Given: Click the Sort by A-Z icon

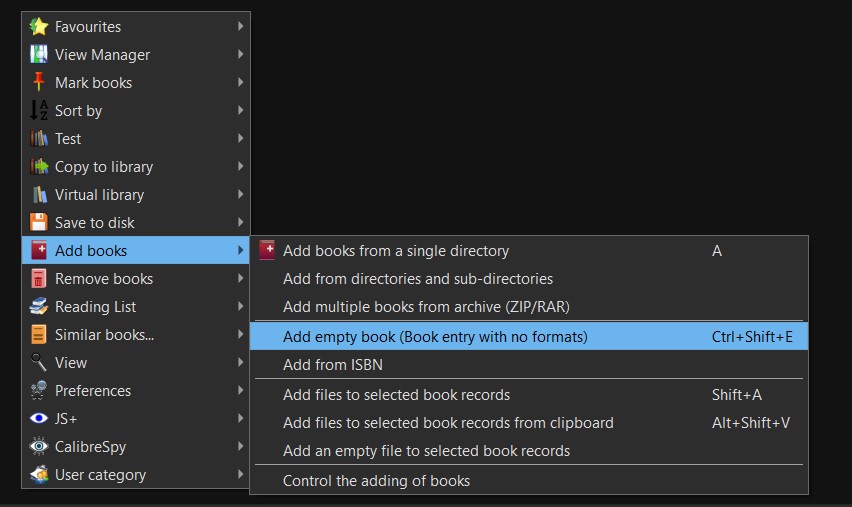Looking at the screenshot, I should point(39,111).
